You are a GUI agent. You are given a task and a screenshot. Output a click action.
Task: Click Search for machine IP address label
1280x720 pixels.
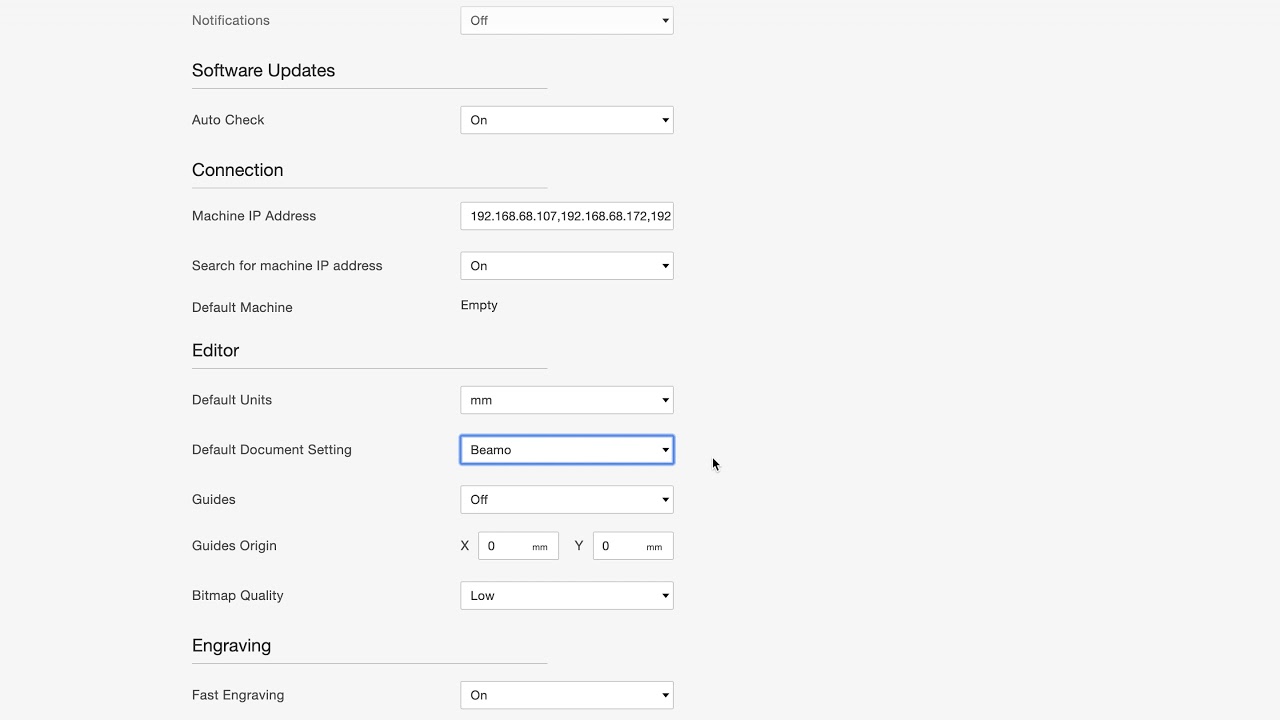click(x=287, y=266)
